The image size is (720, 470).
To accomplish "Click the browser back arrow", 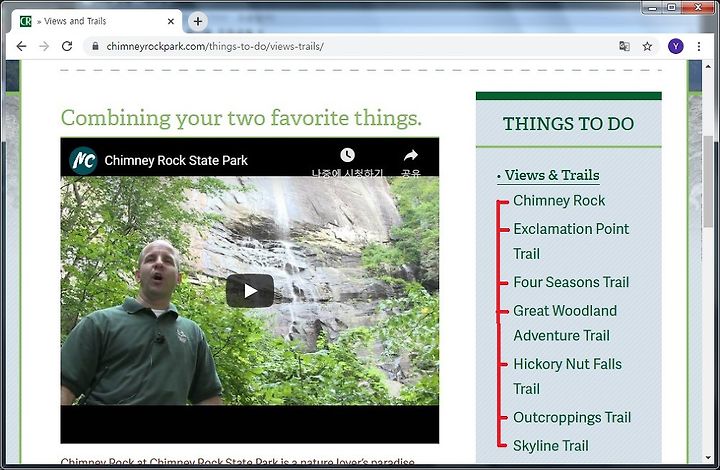I will (x=21, y=46).
